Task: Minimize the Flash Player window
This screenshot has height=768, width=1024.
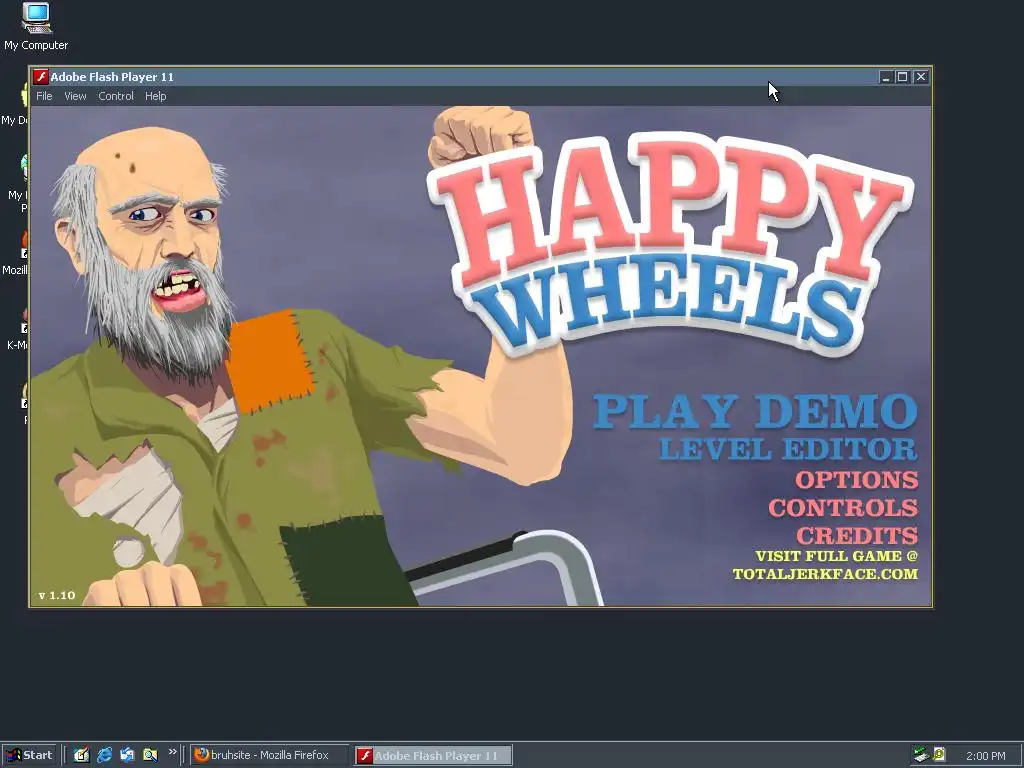Action: tap(885, 77)
